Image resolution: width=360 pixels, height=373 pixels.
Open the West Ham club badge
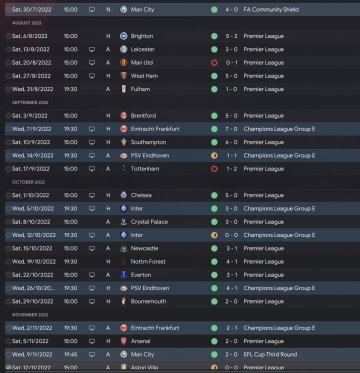(124, 76)
